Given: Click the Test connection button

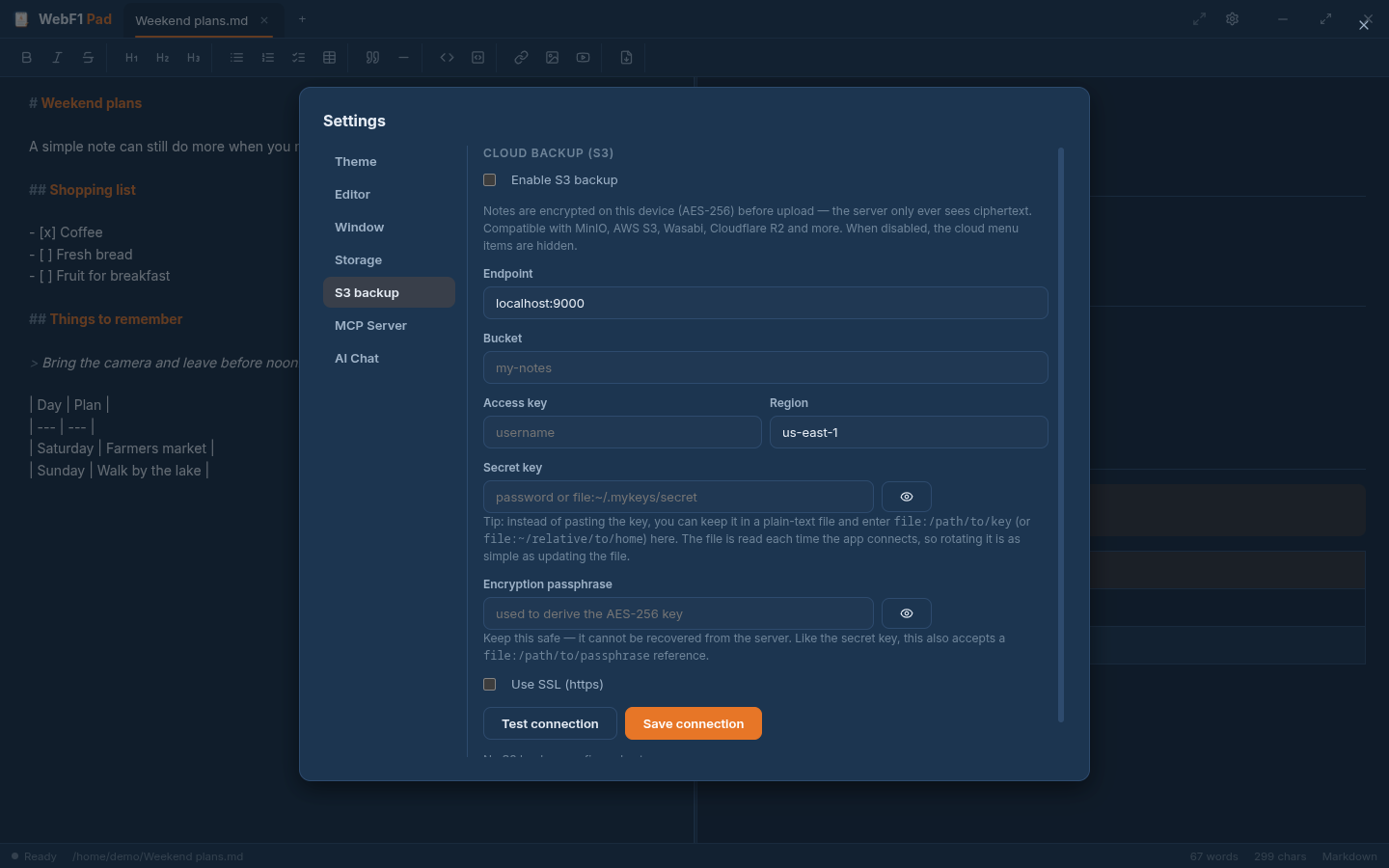Looking at the screenshot, I should [550, 723].
